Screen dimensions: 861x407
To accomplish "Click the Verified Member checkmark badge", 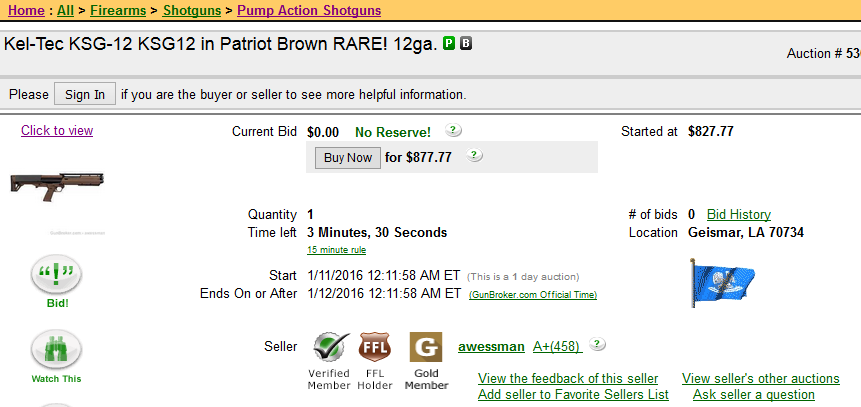I will [x=329, y=348].
